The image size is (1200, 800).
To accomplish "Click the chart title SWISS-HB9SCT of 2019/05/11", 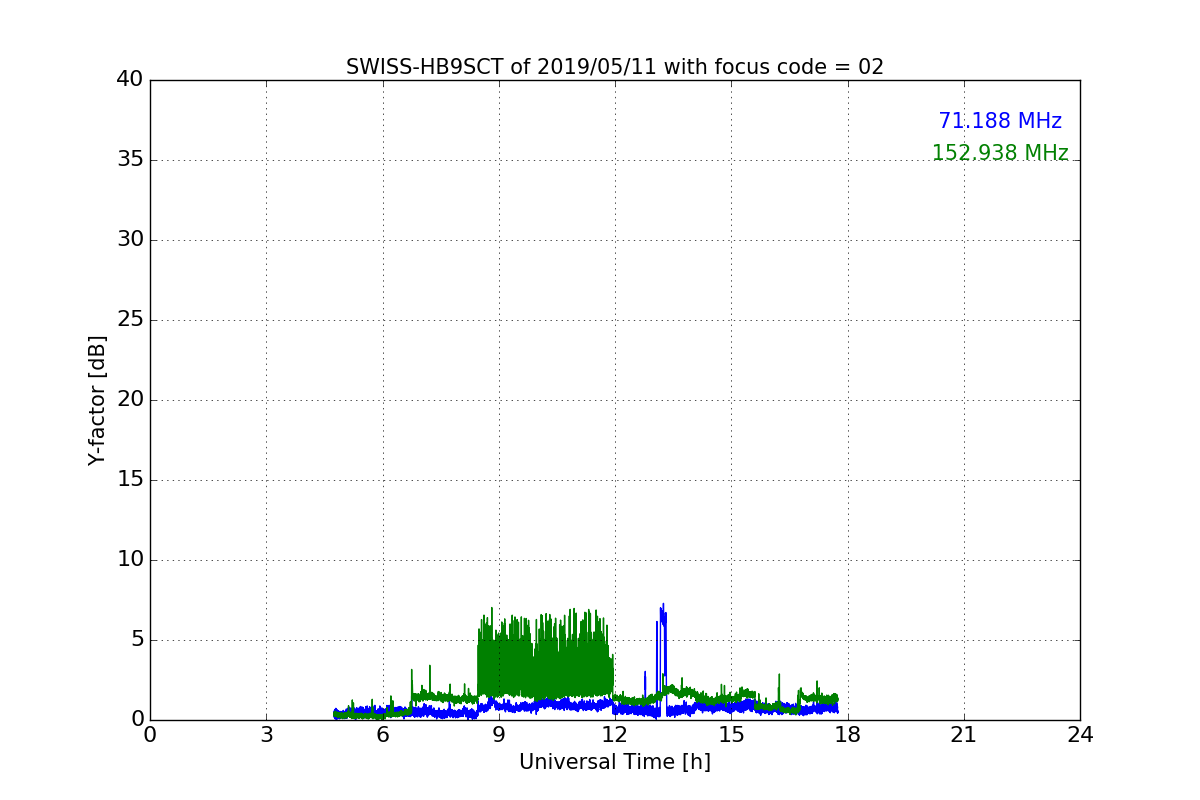I will point(615,67).
